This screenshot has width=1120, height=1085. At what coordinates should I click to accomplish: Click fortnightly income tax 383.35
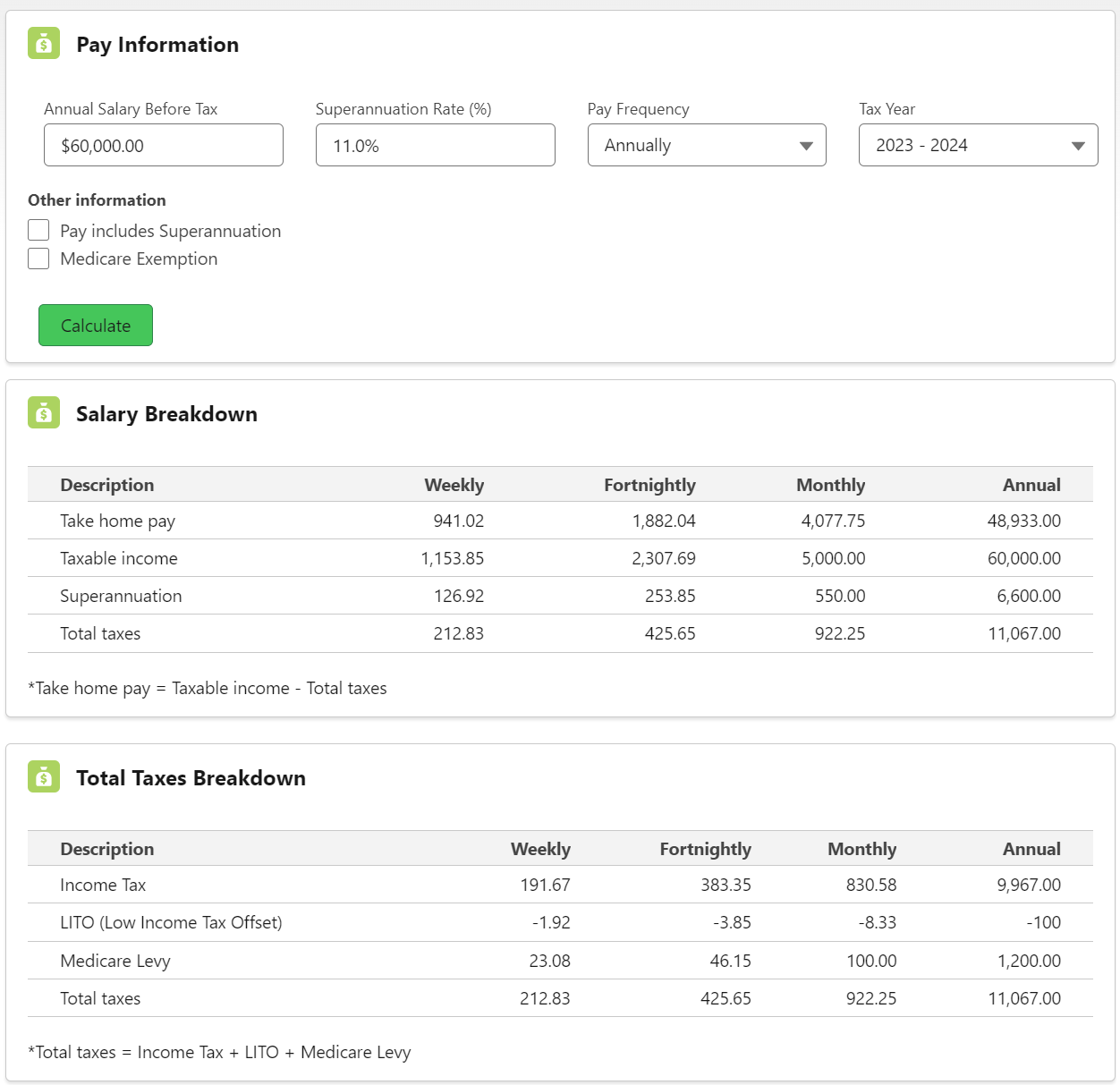click(726, 885)
